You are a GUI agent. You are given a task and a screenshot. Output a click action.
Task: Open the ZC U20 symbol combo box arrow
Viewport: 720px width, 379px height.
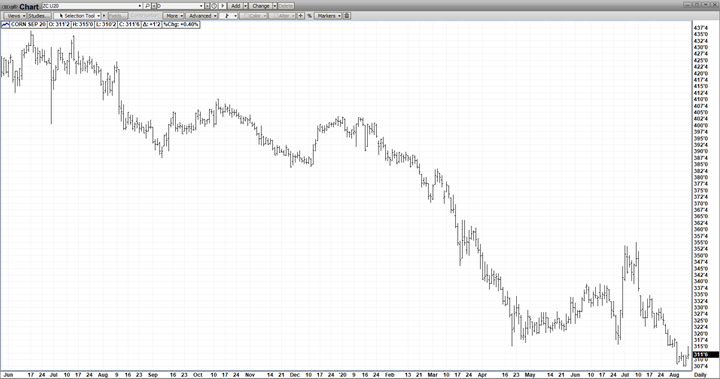coord(140,6)
